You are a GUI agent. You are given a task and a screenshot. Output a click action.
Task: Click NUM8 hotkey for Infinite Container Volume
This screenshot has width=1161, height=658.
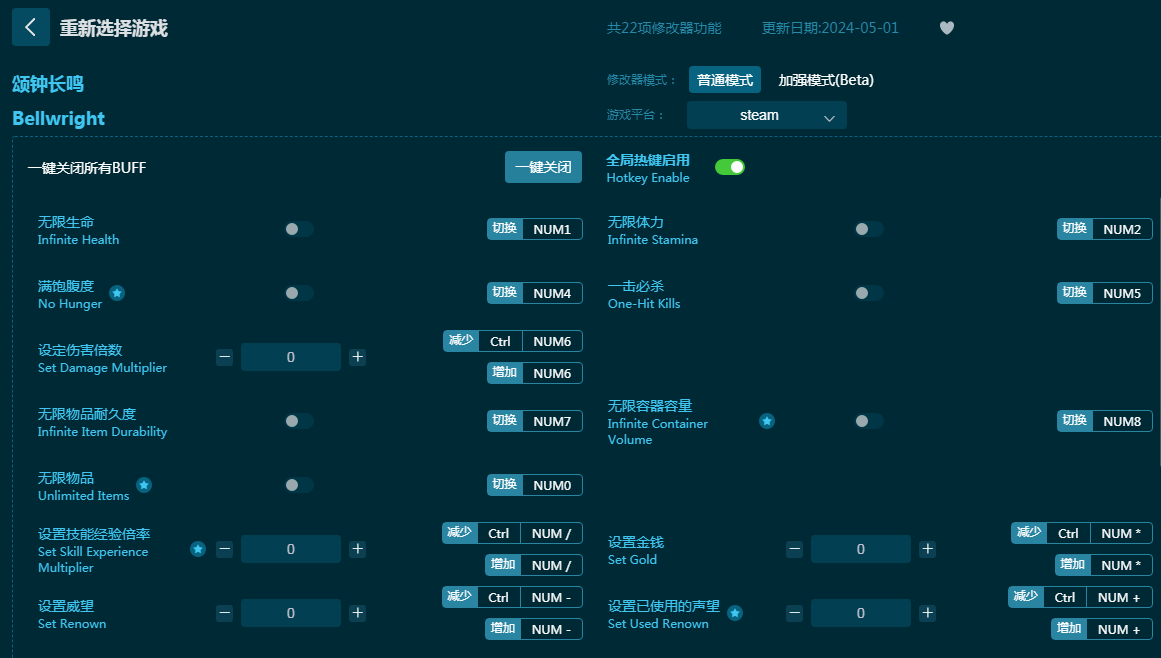1105,421
